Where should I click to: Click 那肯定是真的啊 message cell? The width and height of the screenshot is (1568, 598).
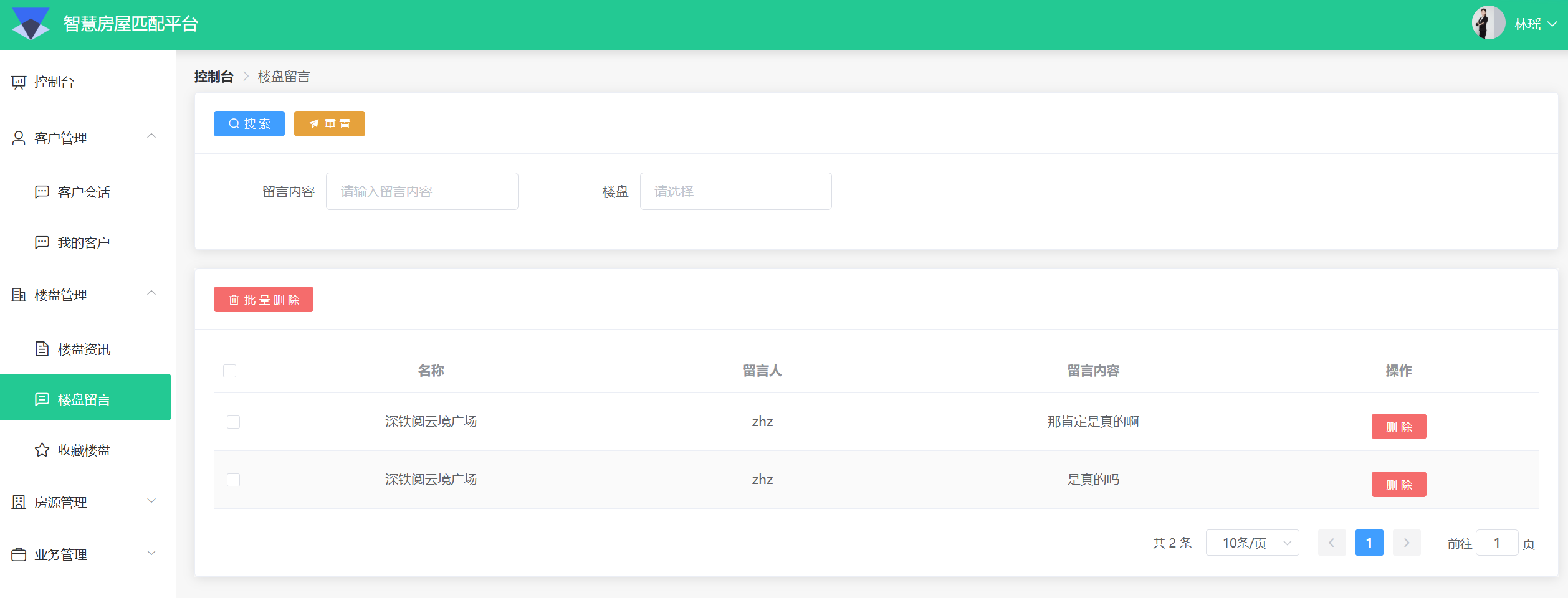point(1093,422)
